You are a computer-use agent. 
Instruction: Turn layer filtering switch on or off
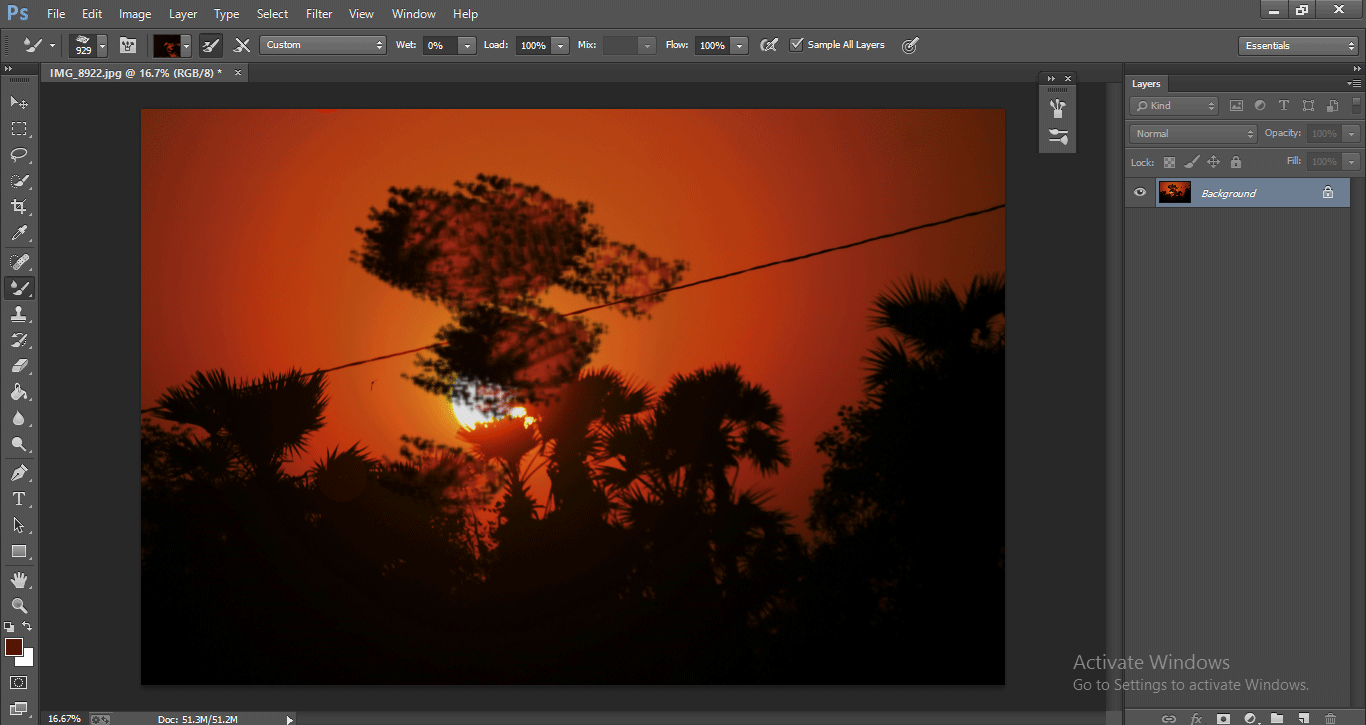point(1357,105)
